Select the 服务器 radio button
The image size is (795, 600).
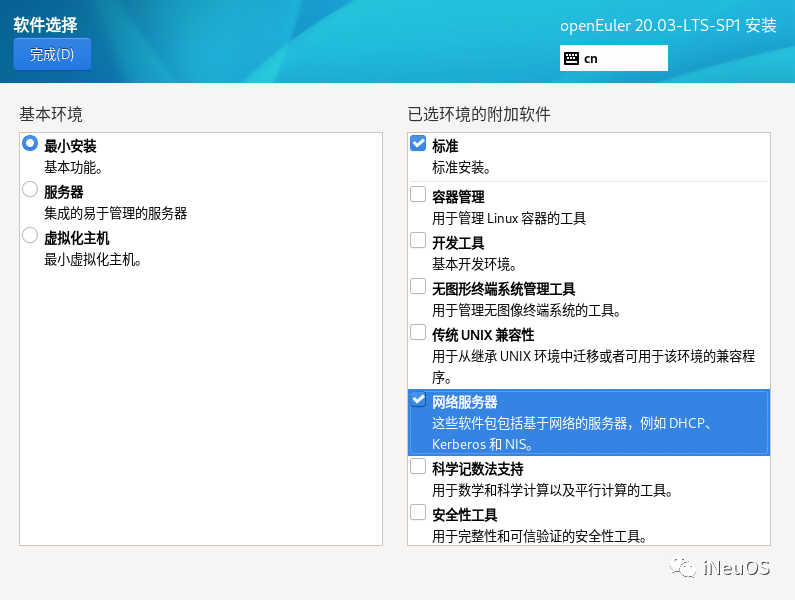coord(30,190)
